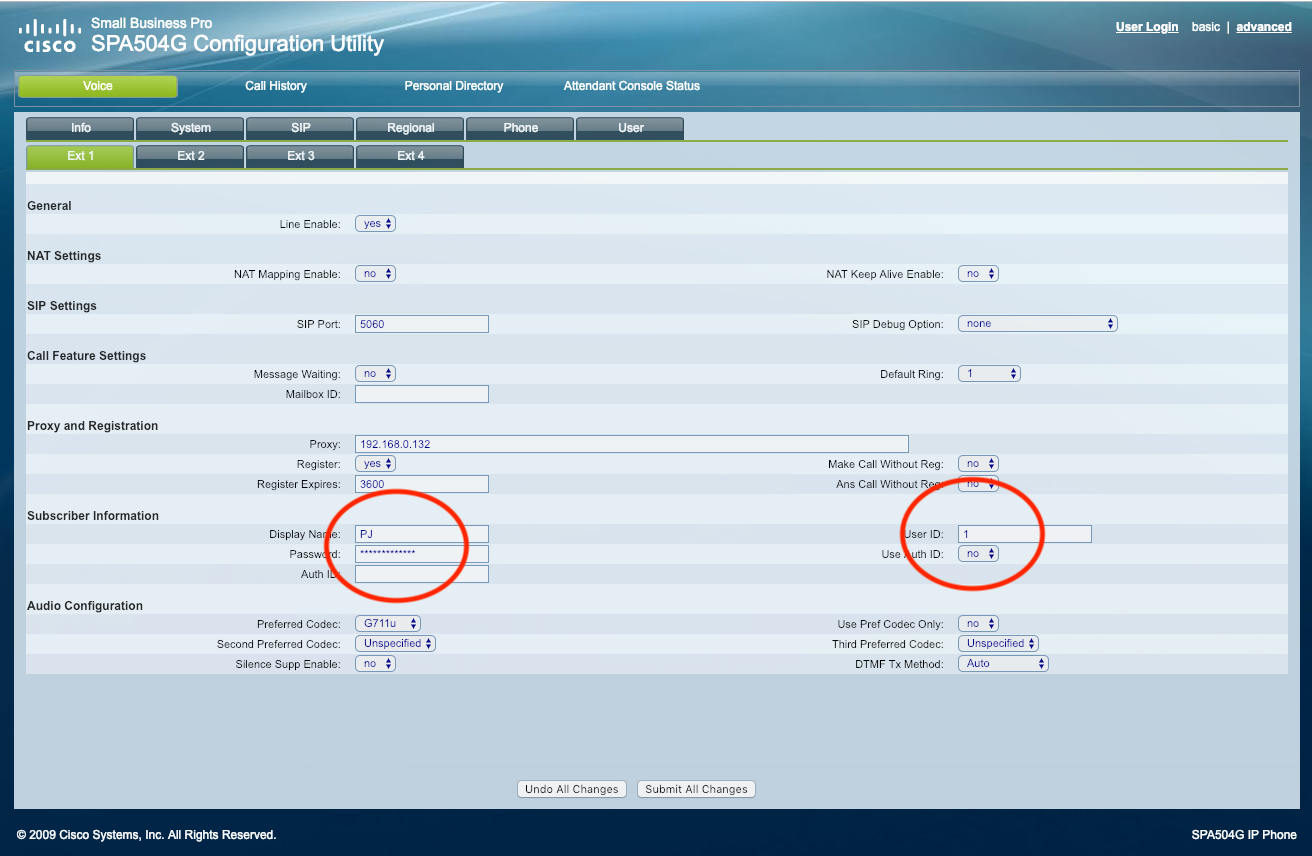Switch to Ext 2 tab
This screenshot has height=856, width=1312.
190,156
